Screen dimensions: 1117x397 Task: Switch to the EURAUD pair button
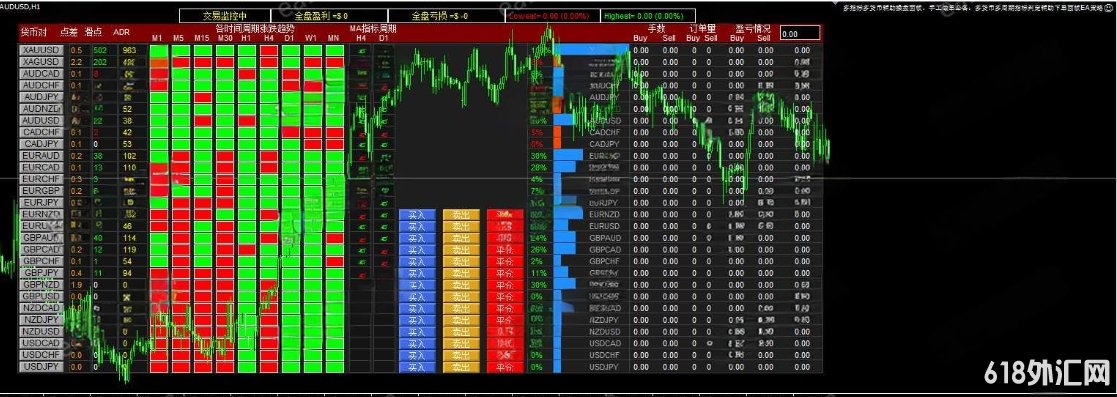pyautogui.click(x=41, y=155)
